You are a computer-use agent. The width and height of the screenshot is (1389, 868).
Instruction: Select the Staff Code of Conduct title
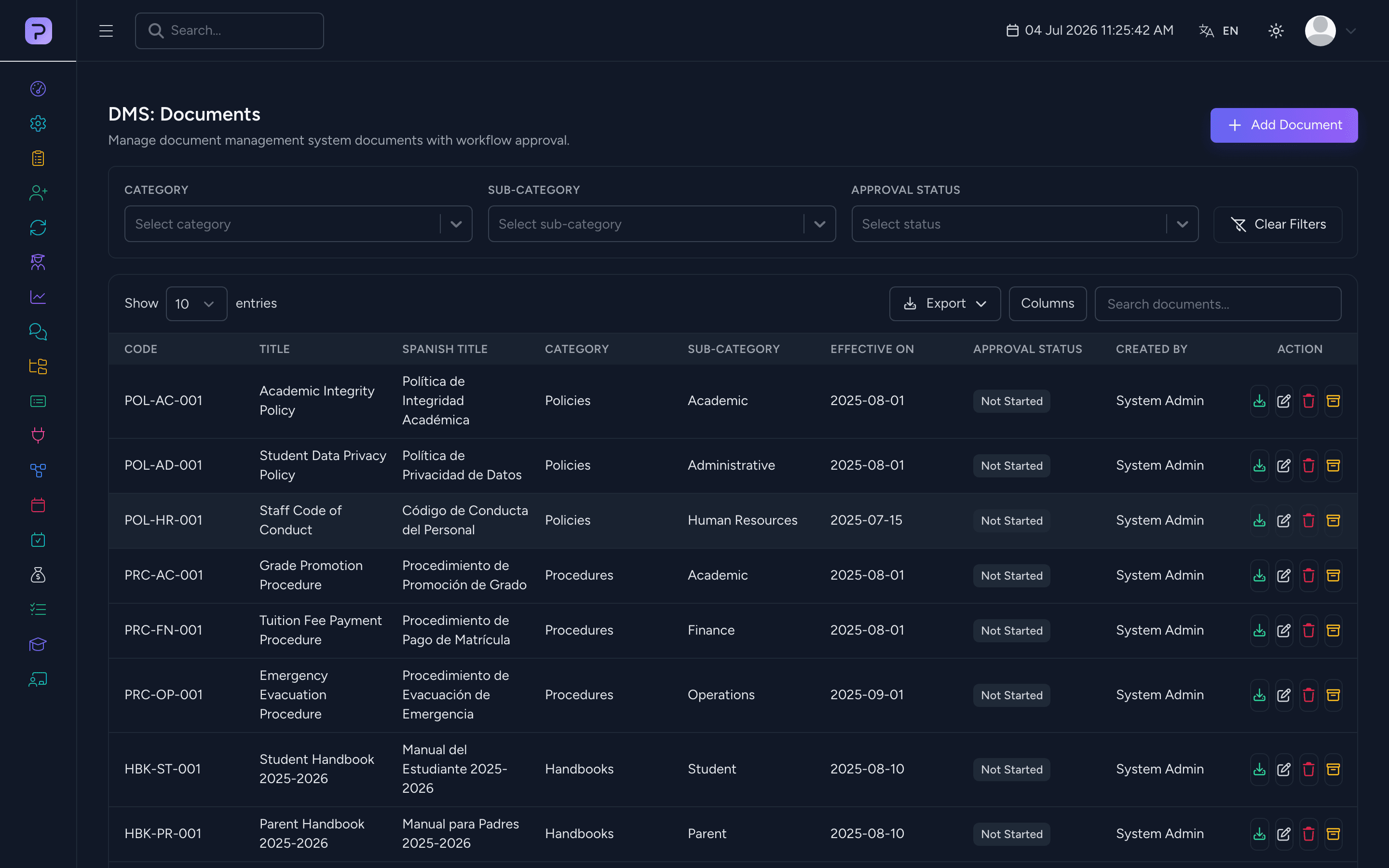300,520
